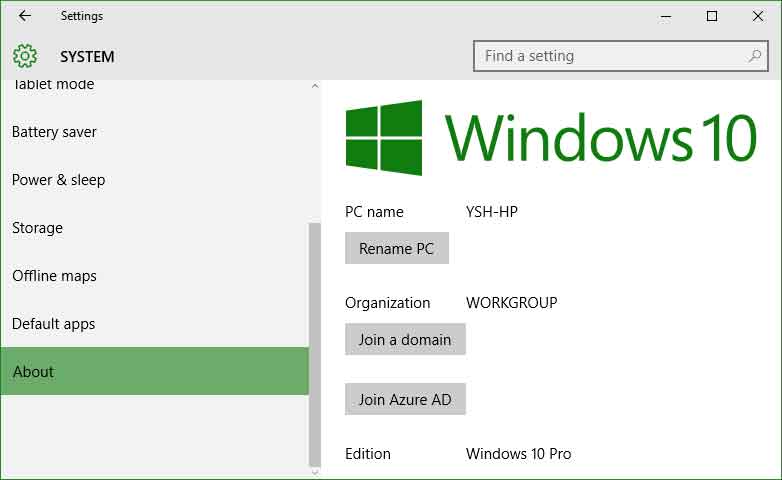782x480 pixels.
Task: Click the sidebar scrollbar up arrow
Action: click(x=315, y=87)
